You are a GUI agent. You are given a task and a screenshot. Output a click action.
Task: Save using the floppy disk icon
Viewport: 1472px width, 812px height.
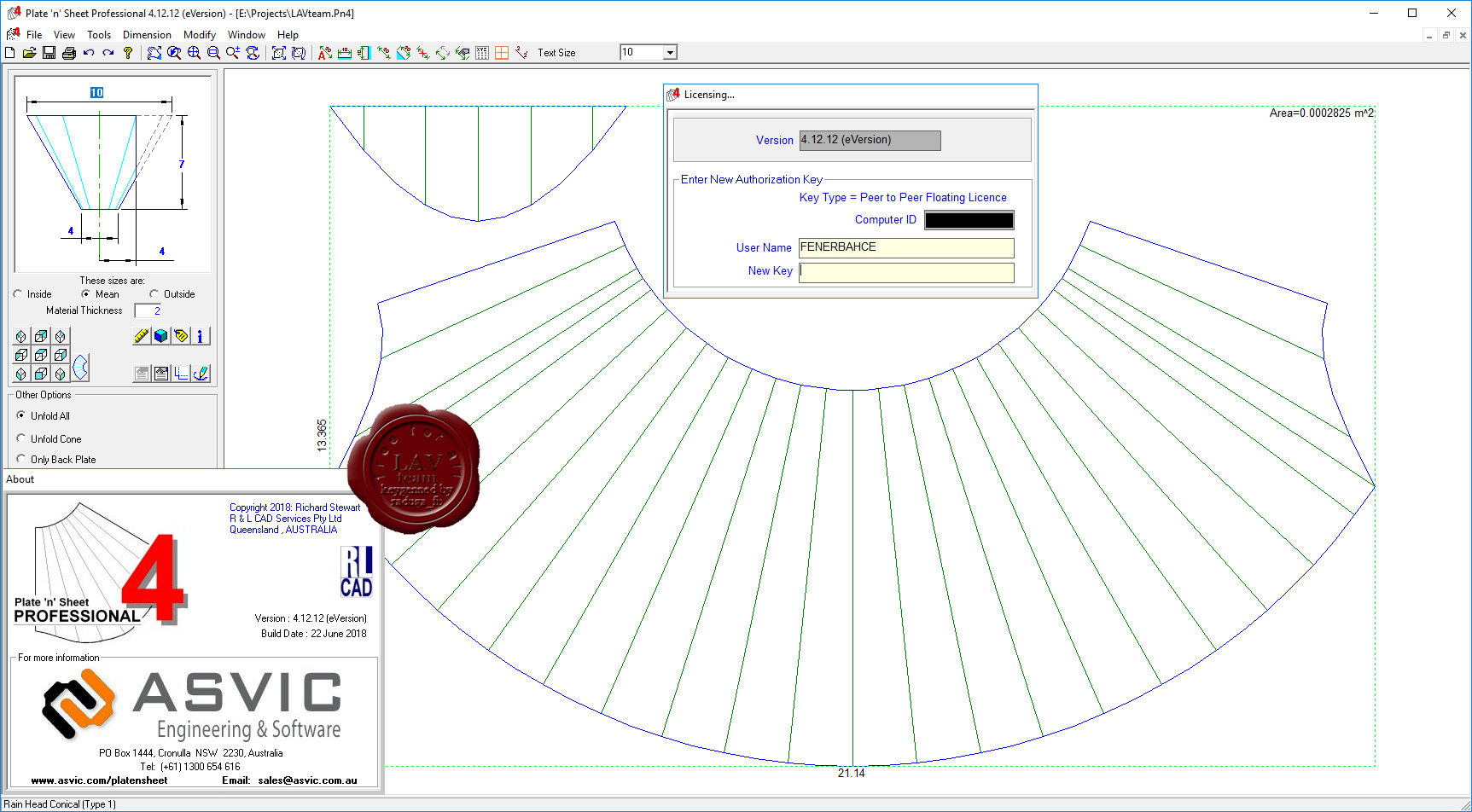(x=49, y=53)
